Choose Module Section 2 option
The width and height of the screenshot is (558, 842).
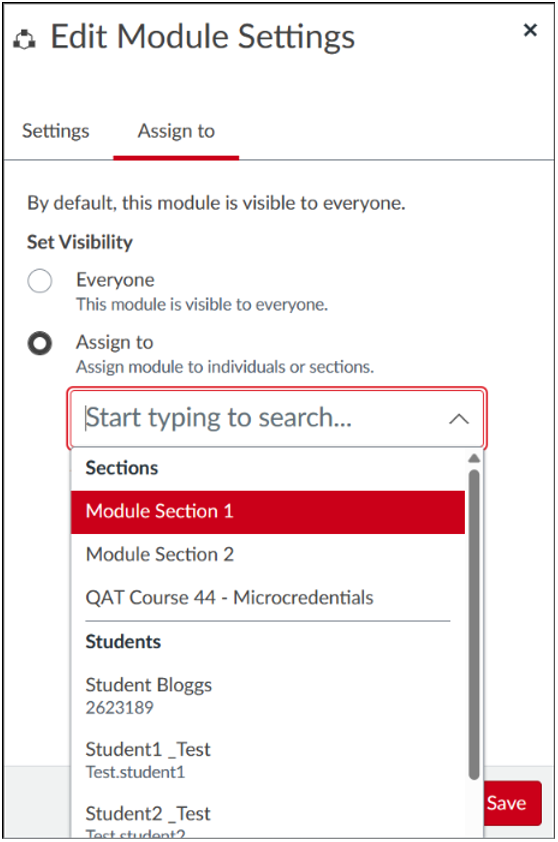268,554
